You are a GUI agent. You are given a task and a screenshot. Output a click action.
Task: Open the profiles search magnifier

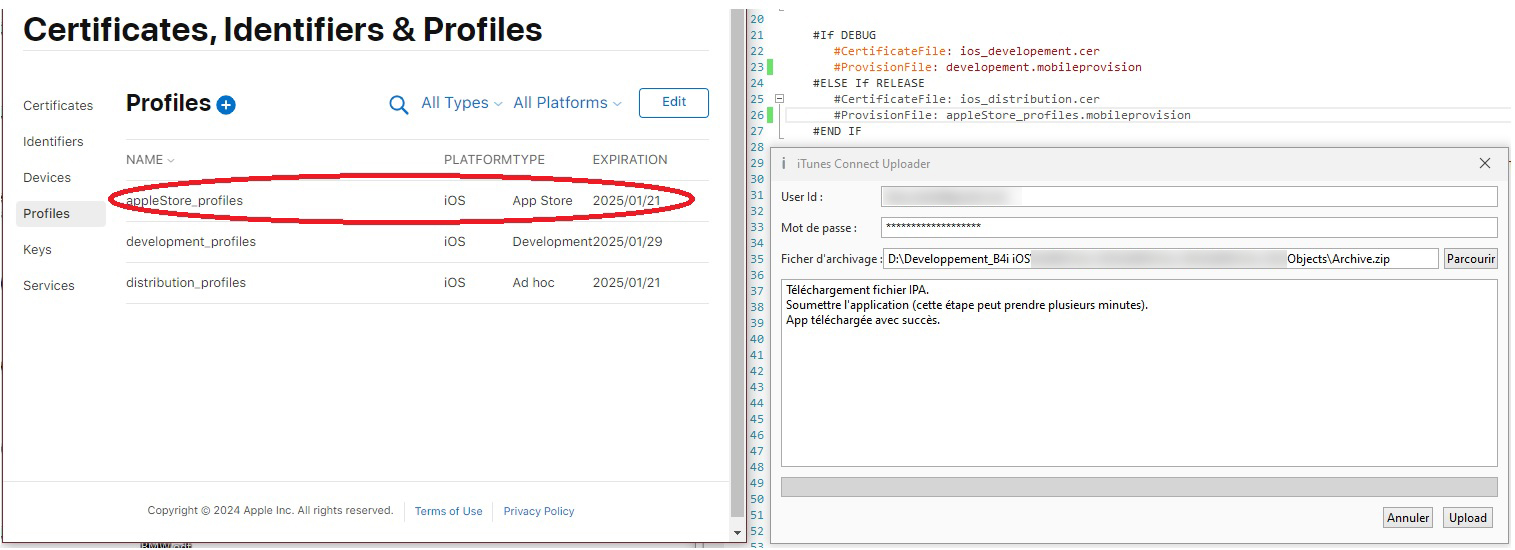click(398, 105)
